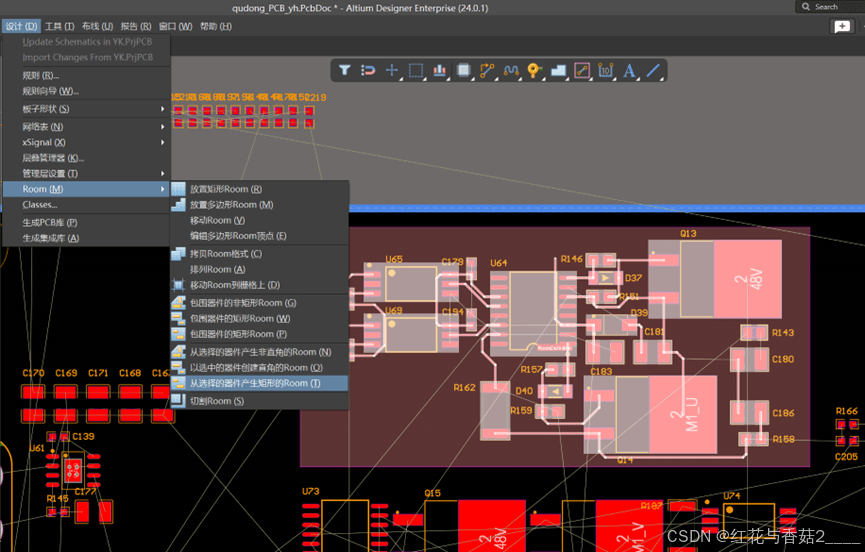Select resistor R162 footprint
Viewport: 865px width, 552px height.
495,411
